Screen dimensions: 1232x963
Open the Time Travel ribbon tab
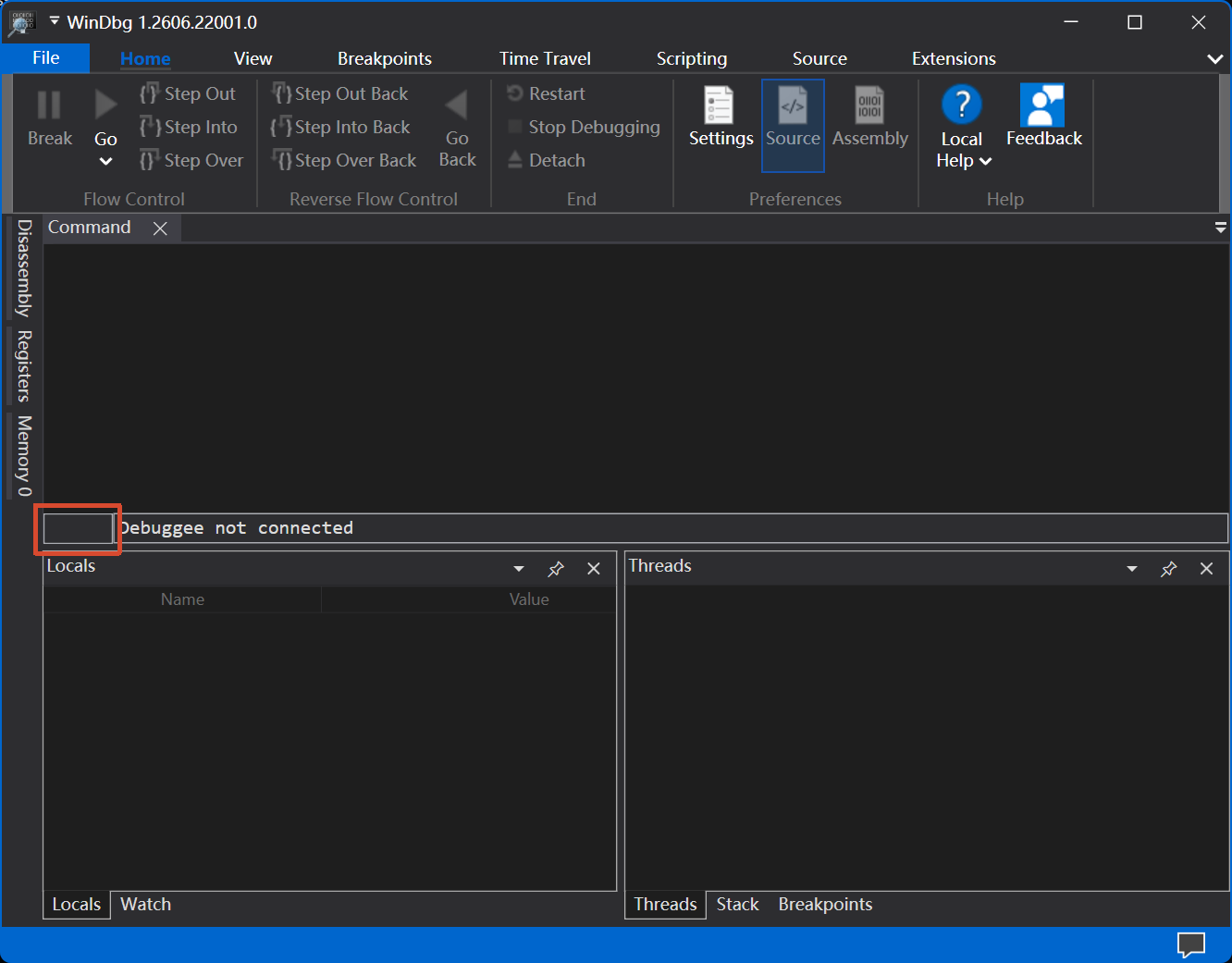point(545,58)
